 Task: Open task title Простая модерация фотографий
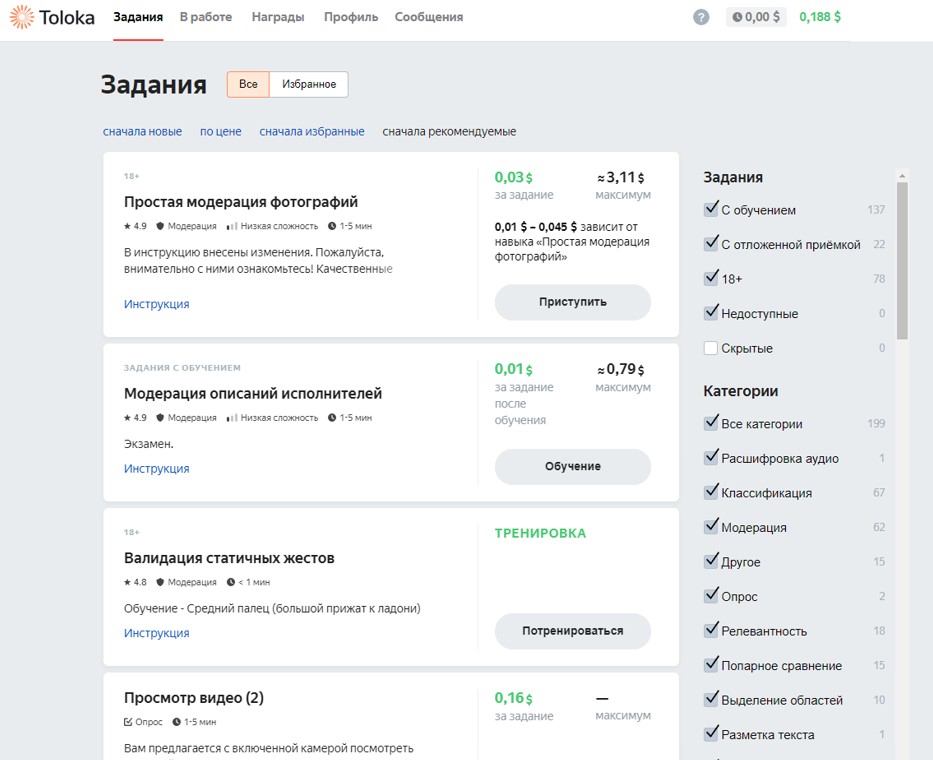point(241,202)
